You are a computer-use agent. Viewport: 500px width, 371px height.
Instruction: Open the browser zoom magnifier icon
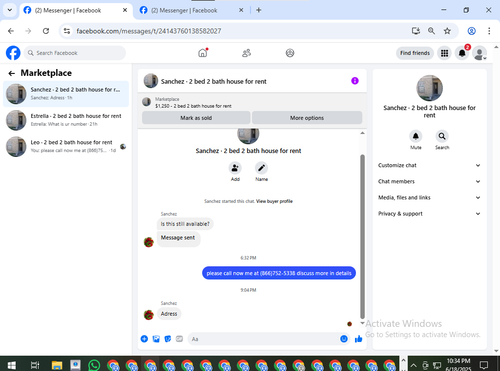pyautogui.click(x=431, y=31)
